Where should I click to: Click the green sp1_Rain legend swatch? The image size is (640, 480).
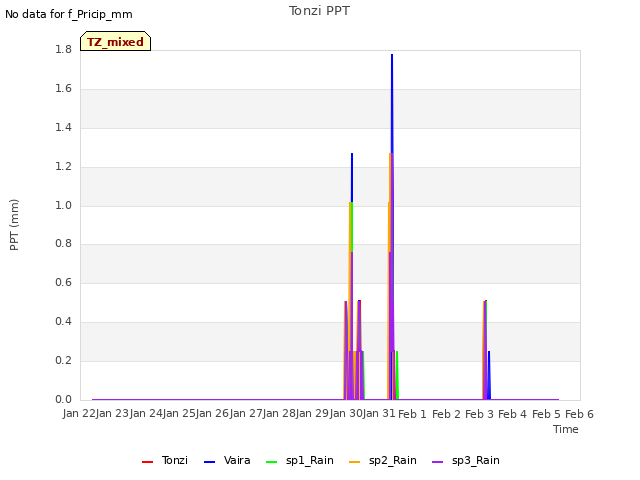point(271,462)
